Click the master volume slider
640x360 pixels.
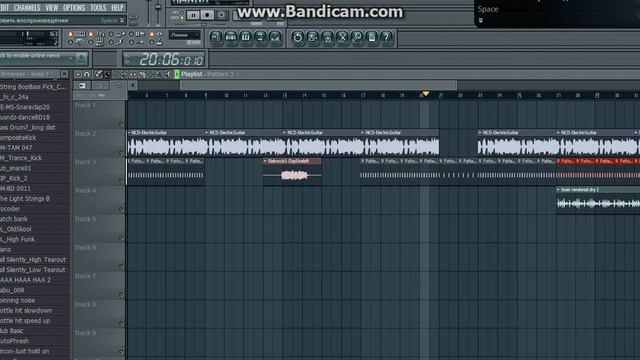[149, 11]
